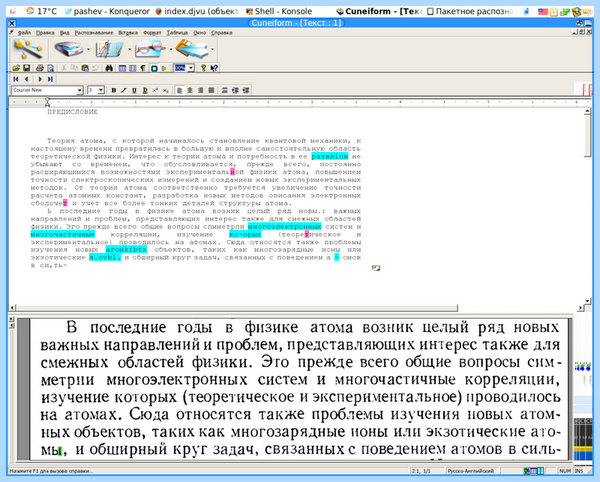
Task: Justify the text alignment
Action: pyautogui.click(x=211, y=90)
